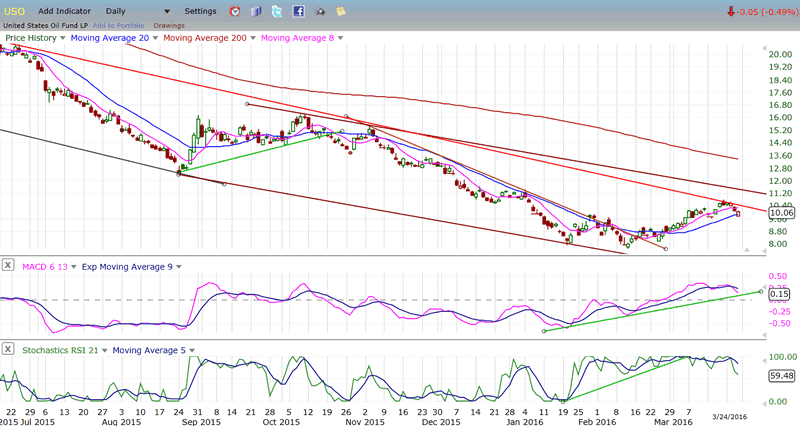This screenshot has width=800, height=426.
Task: Open the yellow notes icon
Action: pyautogui.click(x=341, y=12)
